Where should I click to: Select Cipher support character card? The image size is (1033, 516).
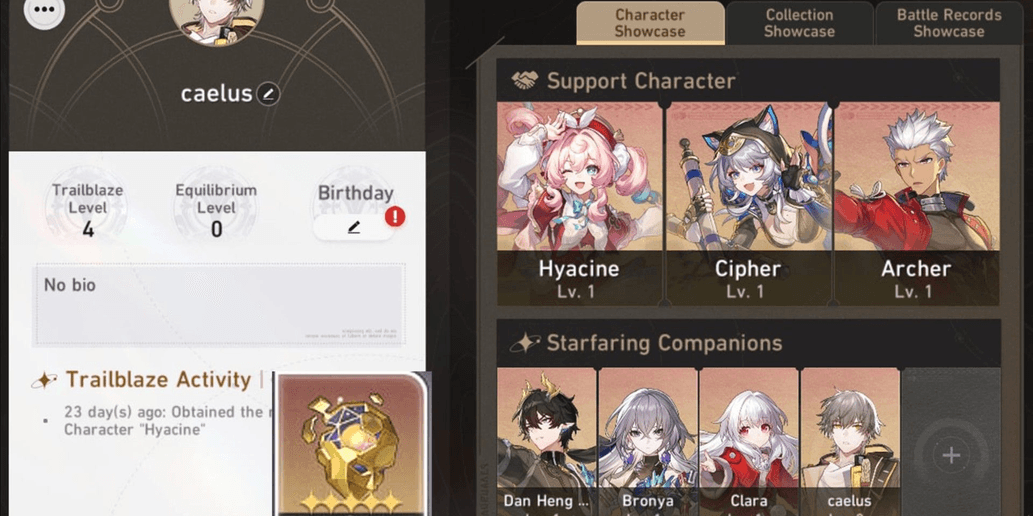(748, 204)
